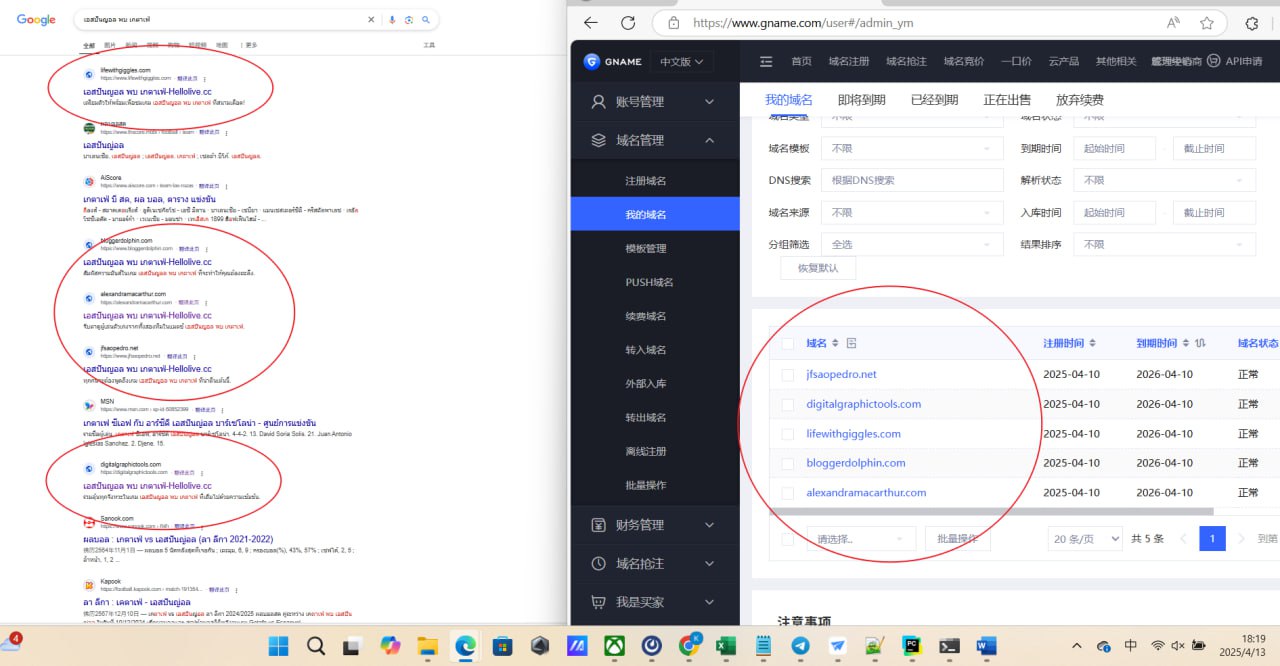1280x666 pixels.
Task: Switch to the 正在出售 tab
Action: [1007, 99]
